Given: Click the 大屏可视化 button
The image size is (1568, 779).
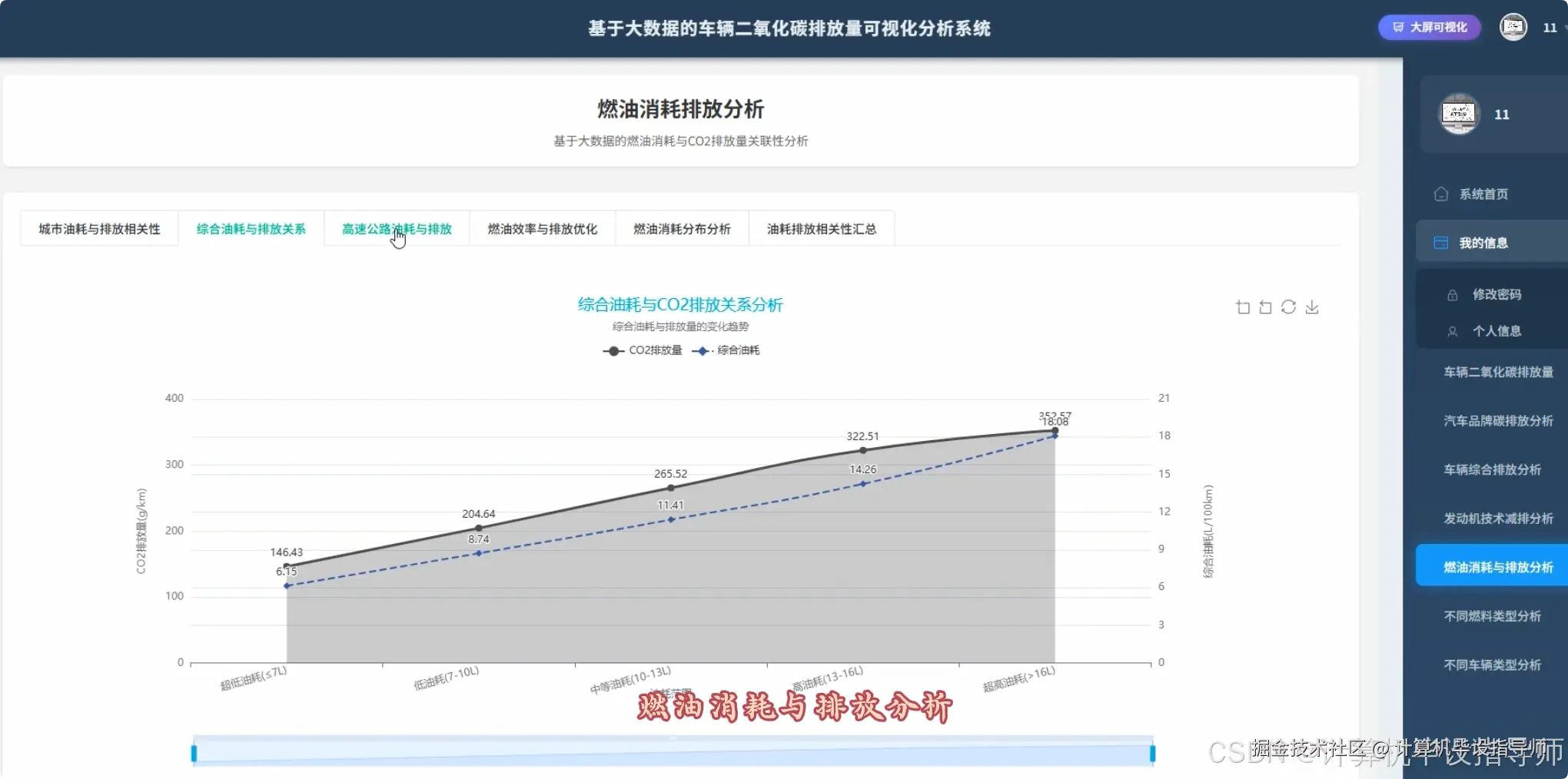Looking at the screenshot, I should click(x=1428, y=27).
